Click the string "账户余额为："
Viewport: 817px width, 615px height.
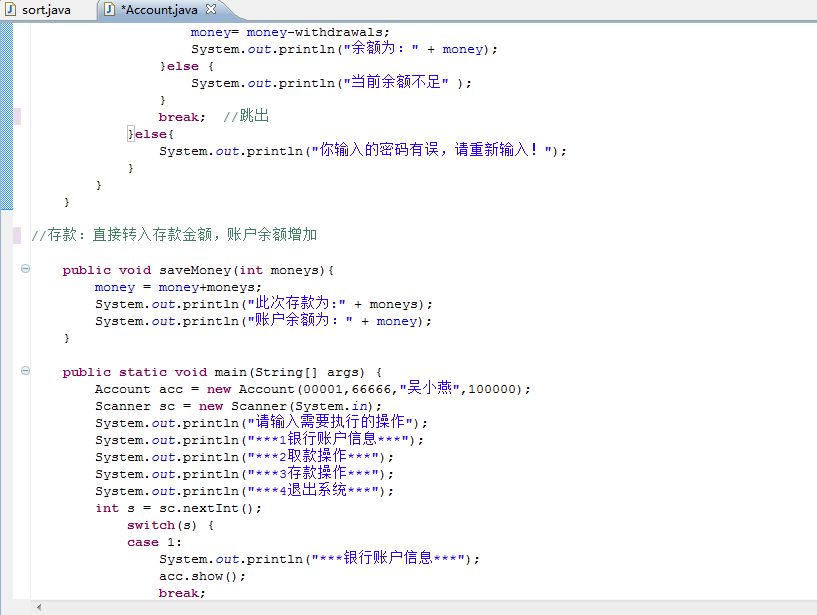click(300, 320)
